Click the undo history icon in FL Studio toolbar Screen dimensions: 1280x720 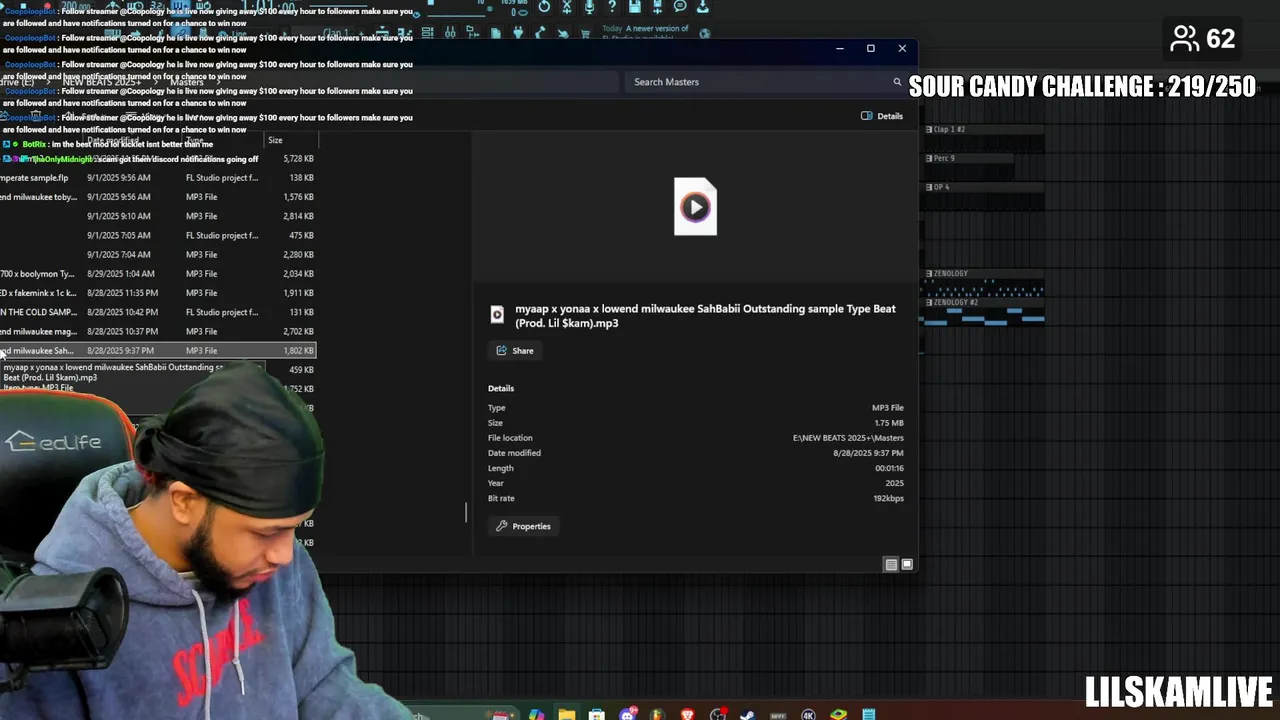pyautogui.click(x=544, y=6)
